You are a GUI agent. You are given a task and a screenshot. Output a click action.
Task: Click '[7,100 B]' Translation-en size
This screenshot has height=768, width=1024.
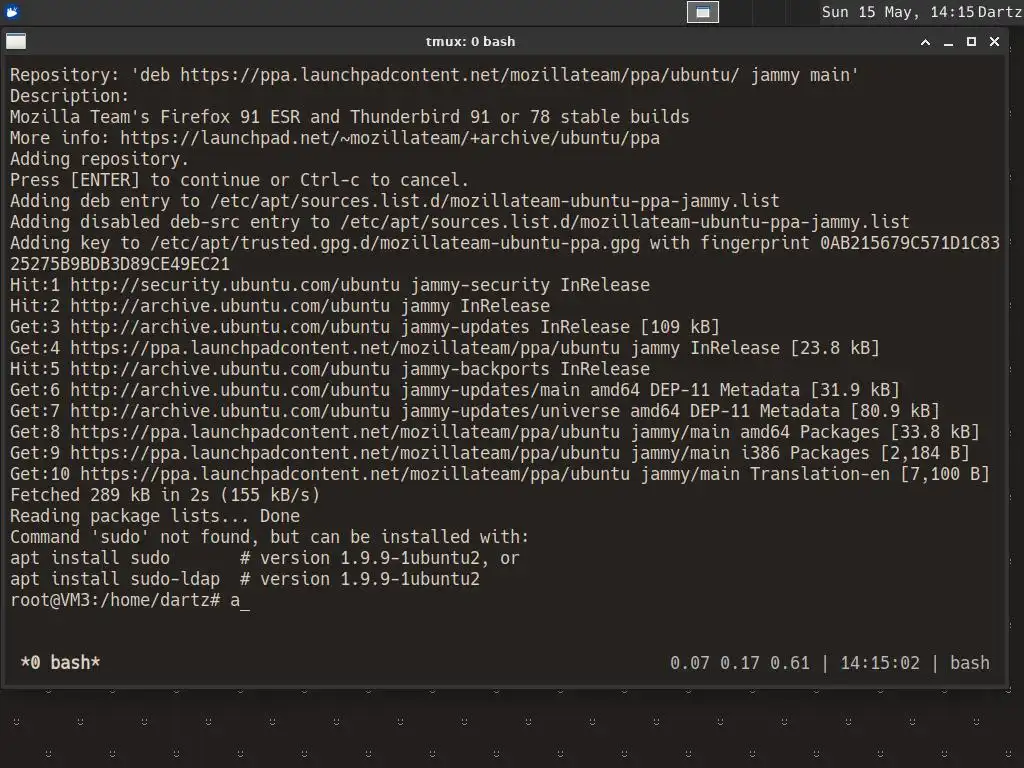click(945, 473)
